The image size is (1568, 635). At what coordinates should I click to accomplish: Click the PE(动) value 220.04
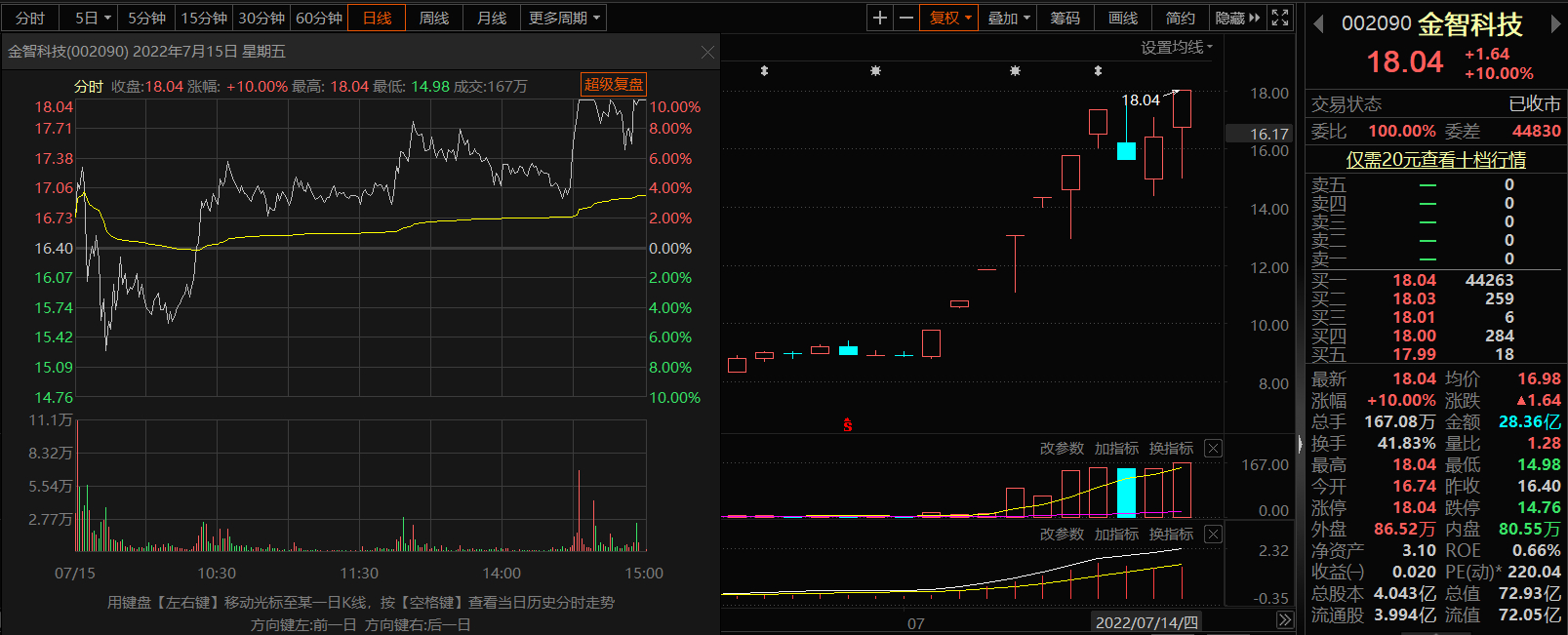(1534, 573)
